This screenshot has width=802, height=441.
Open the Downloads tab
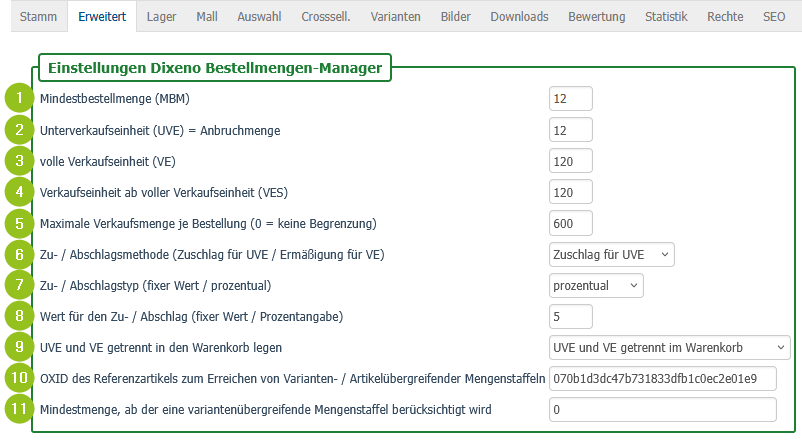click(519, 16)
